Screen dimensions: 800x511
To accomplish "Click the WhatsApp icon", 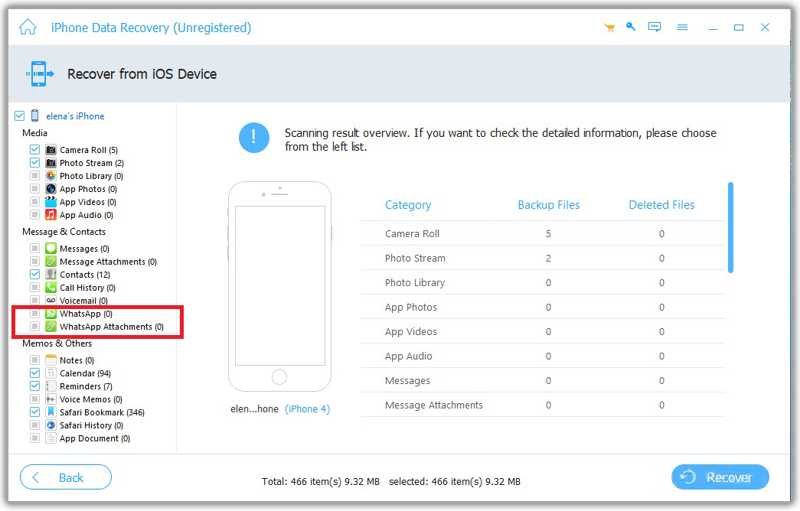I will [51, 314].
